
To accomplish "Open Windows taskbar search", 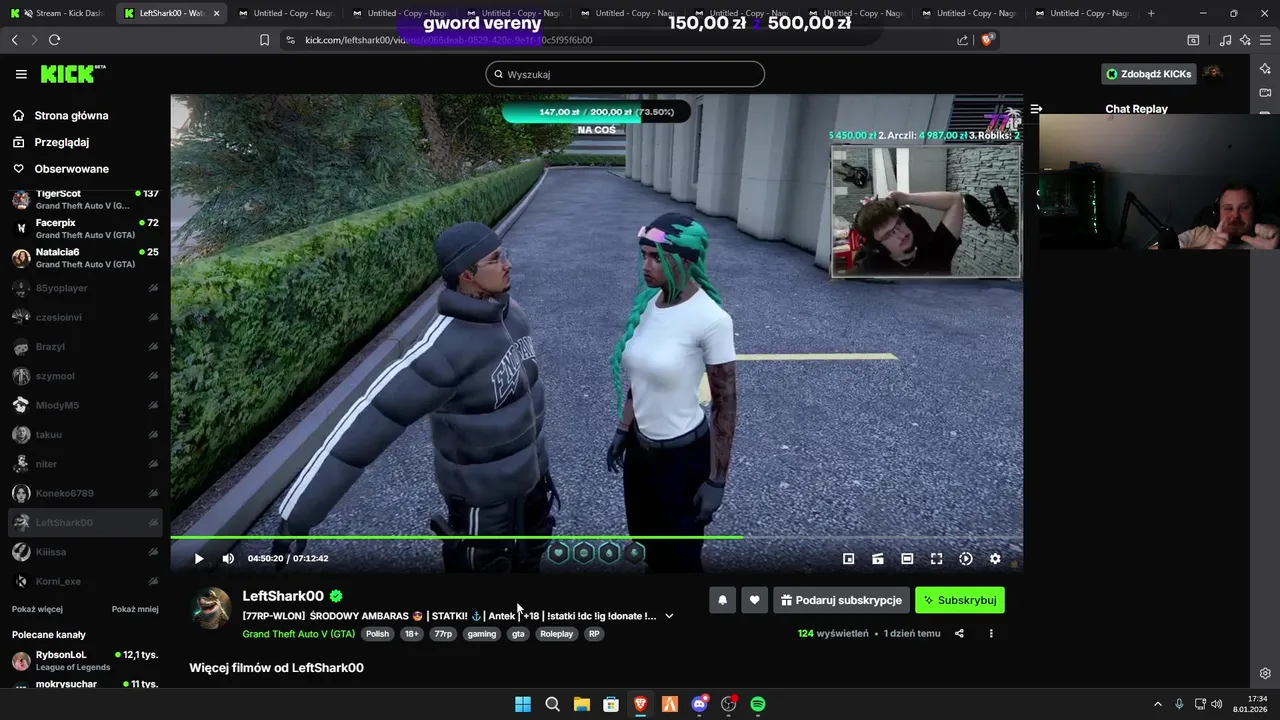I will [552, 704].
